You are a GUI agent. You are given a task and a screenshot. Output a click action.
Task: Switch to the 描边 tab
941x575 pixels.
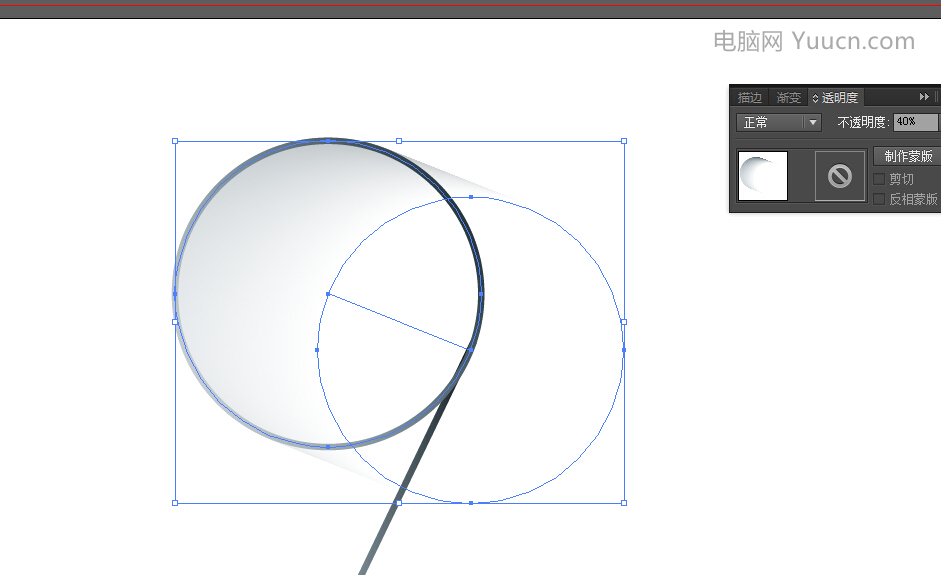coord(750,97)
